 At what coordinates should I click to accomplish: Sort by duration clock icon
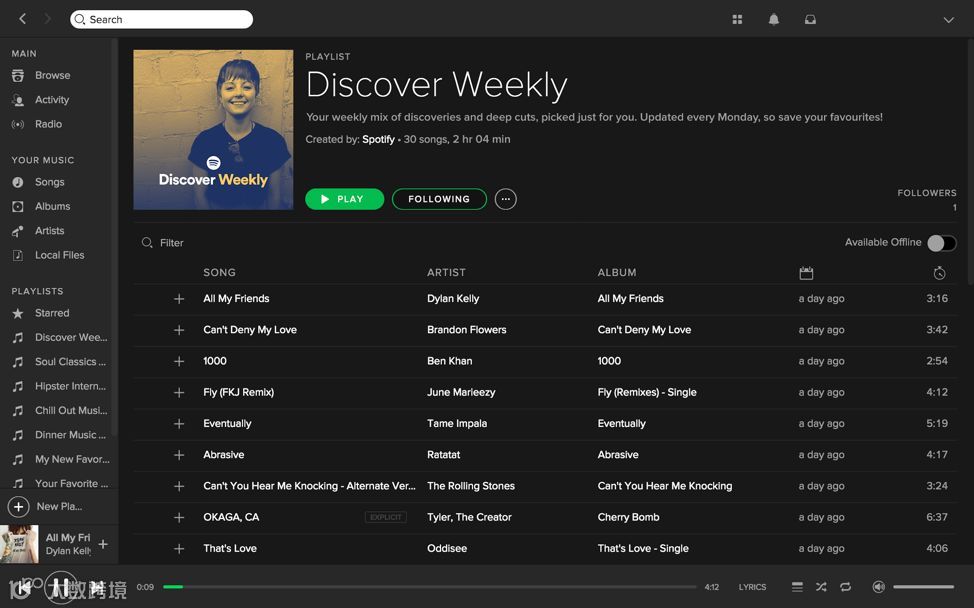coord(939,273)
